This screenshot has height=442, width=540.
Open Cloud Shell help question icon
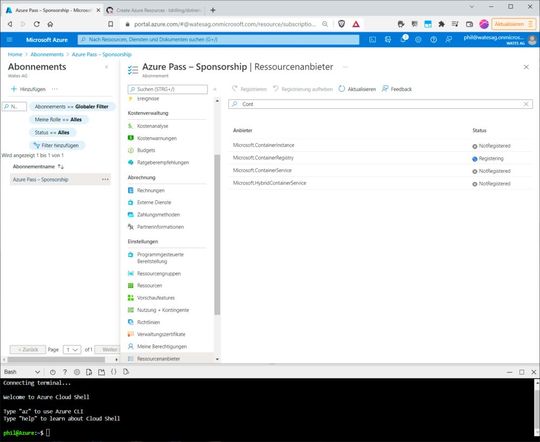[x=65, y=372]
